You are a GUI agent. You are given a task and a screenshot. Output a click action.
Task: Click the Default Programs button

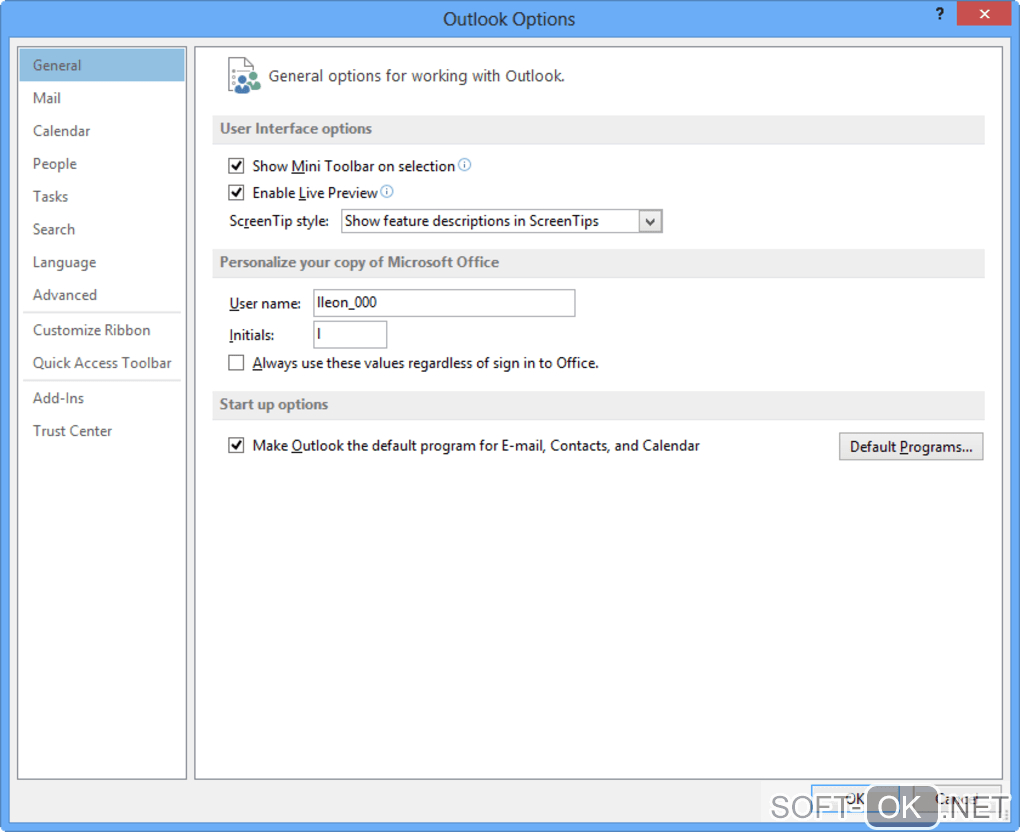911,446
